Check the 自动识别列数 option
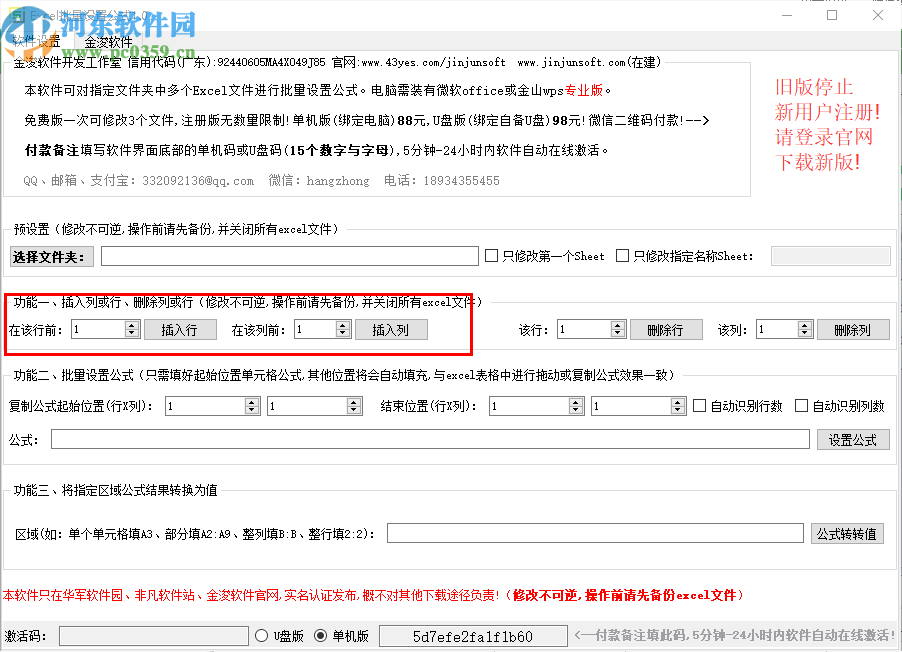The width and height of the screenshot is (902, 652). (x=800, y=405)
